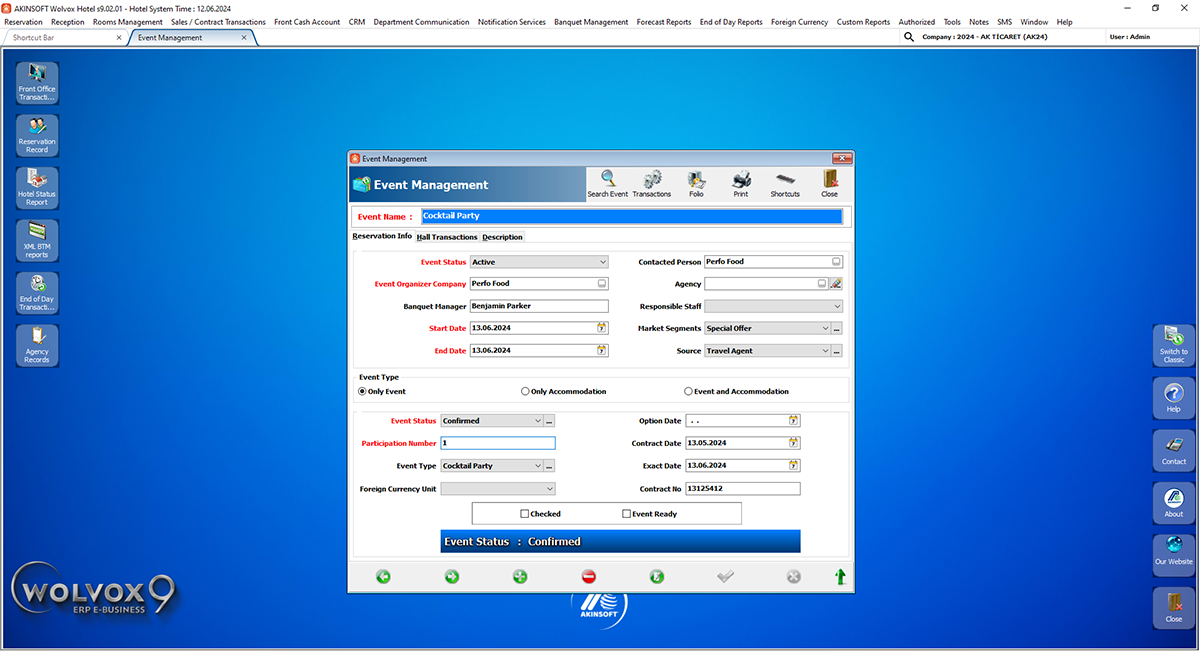Open Contract Date calendar picker
The width and height of the screenshot is (1200, 653).
coord(794,443)
